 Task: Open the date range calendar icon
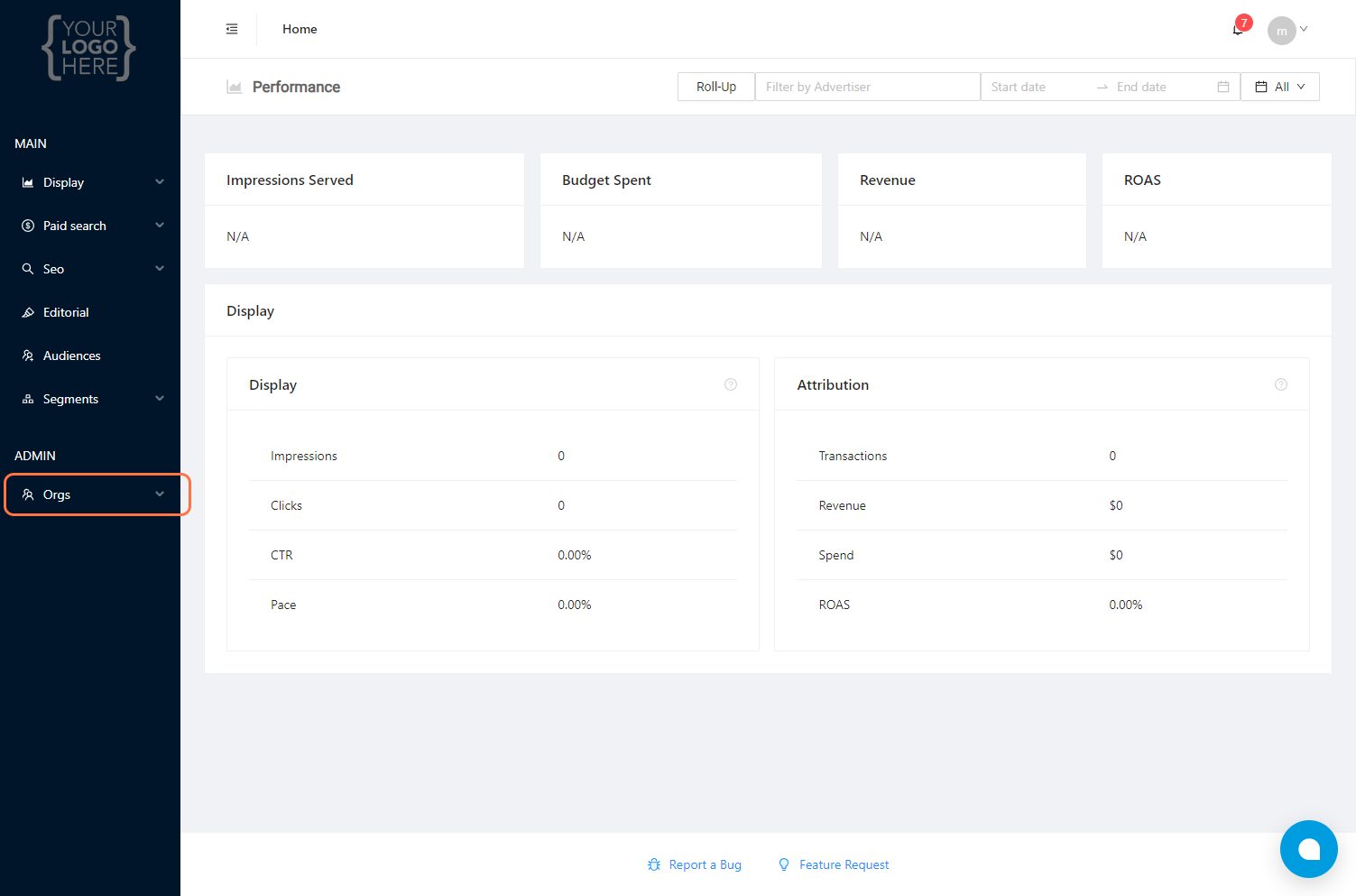coord(1223,87)
